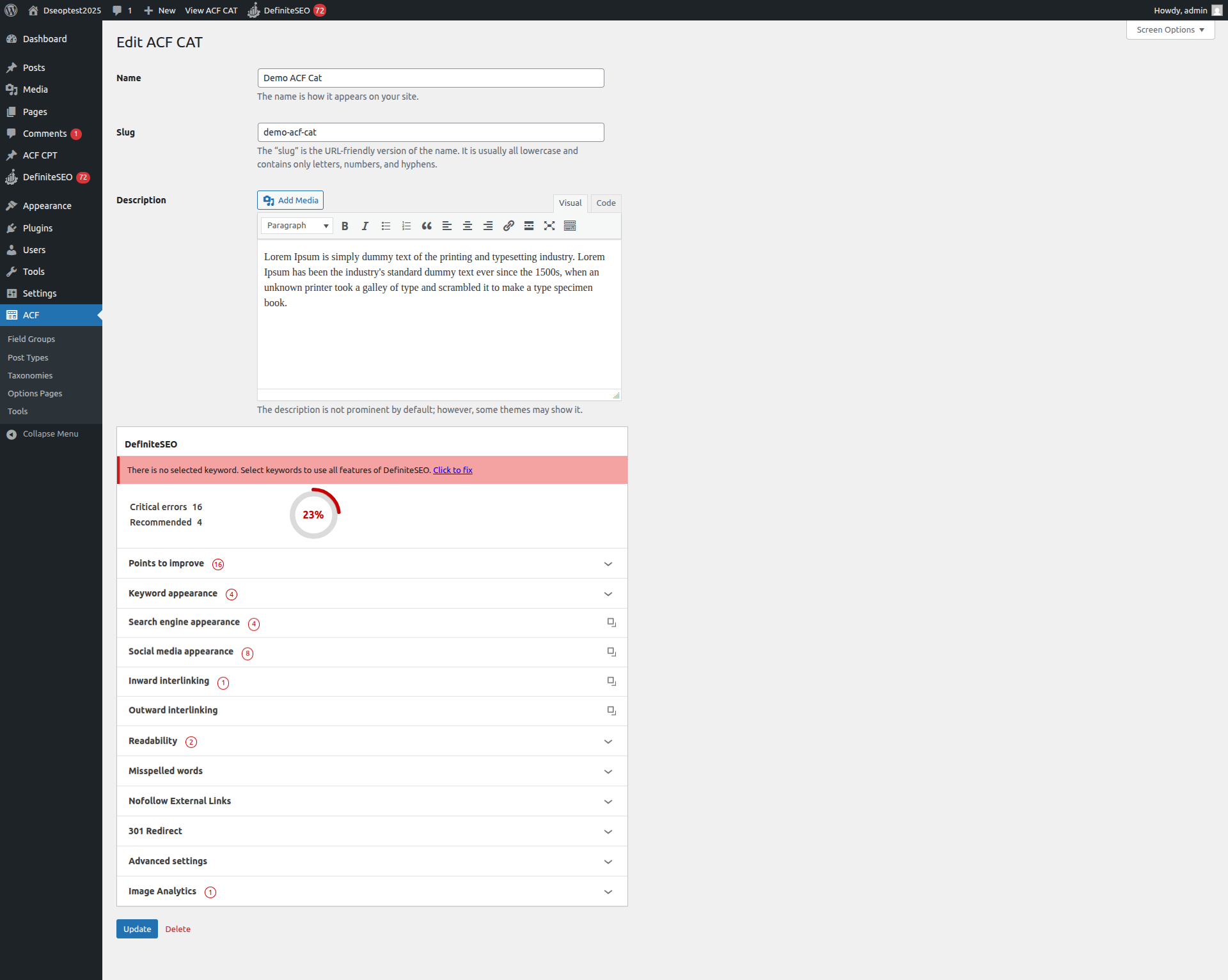The height and width of the screenshot is (980, 1228).
Task: Insert a link using the editor toolbar
Action: click(508, 226)
